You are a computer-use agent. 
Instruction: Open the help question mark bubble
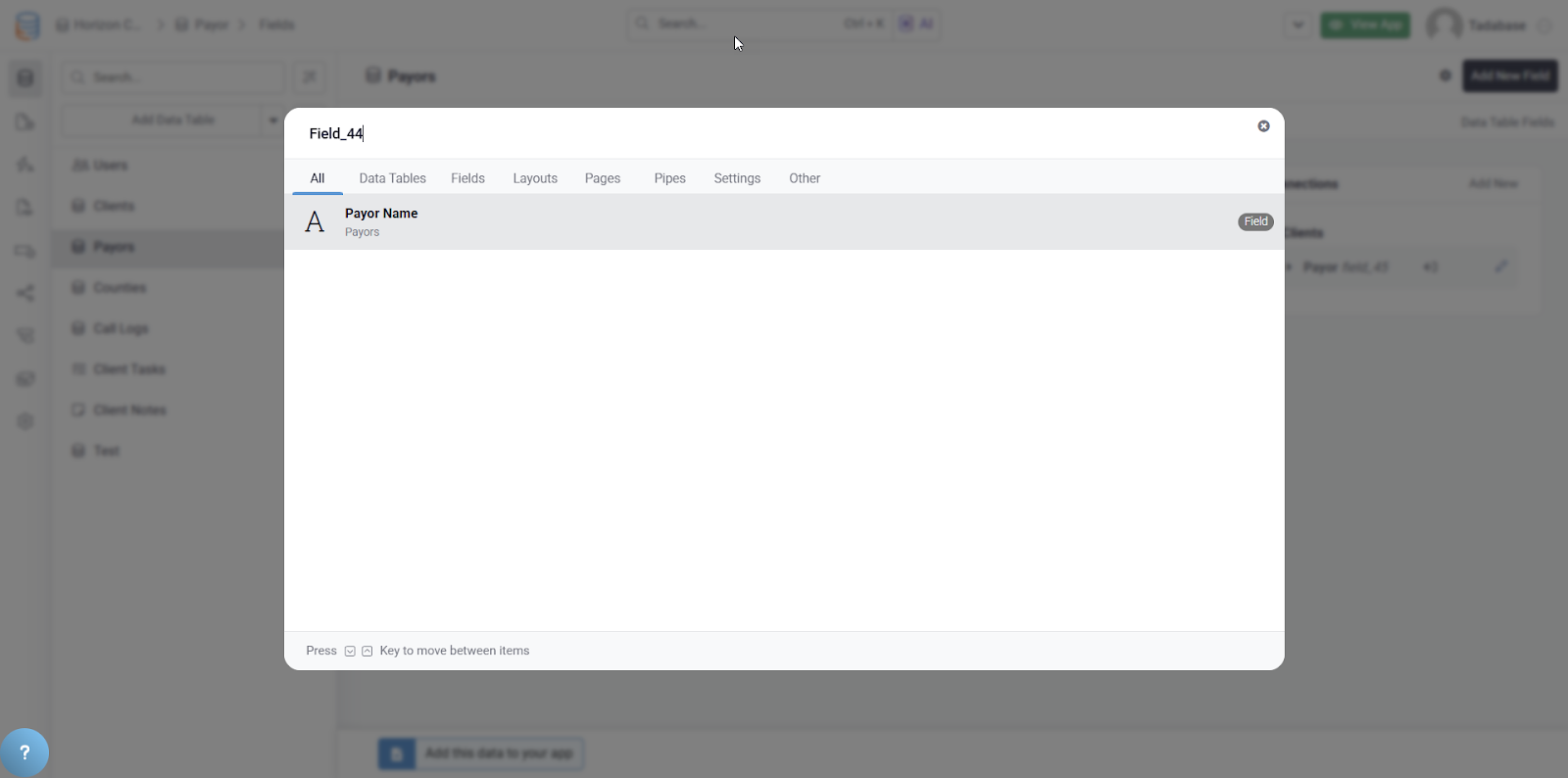(x=24, y=753)
